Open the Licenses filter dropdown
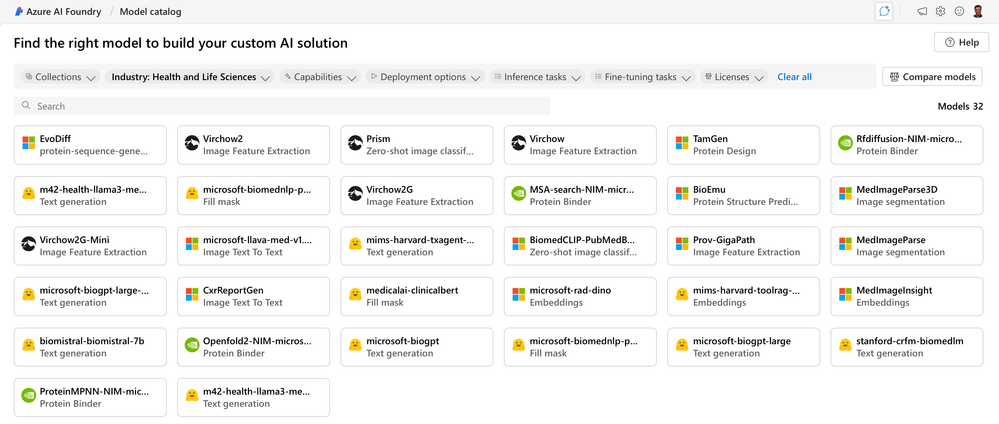The width and height of the screenshot is (999, 424). click(x=734, y=77)
